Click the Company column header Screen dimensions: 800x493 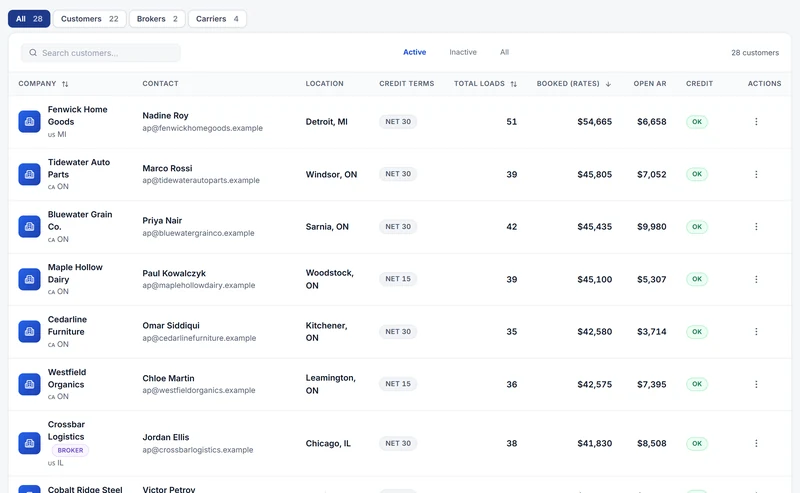[x=37, y=84]
